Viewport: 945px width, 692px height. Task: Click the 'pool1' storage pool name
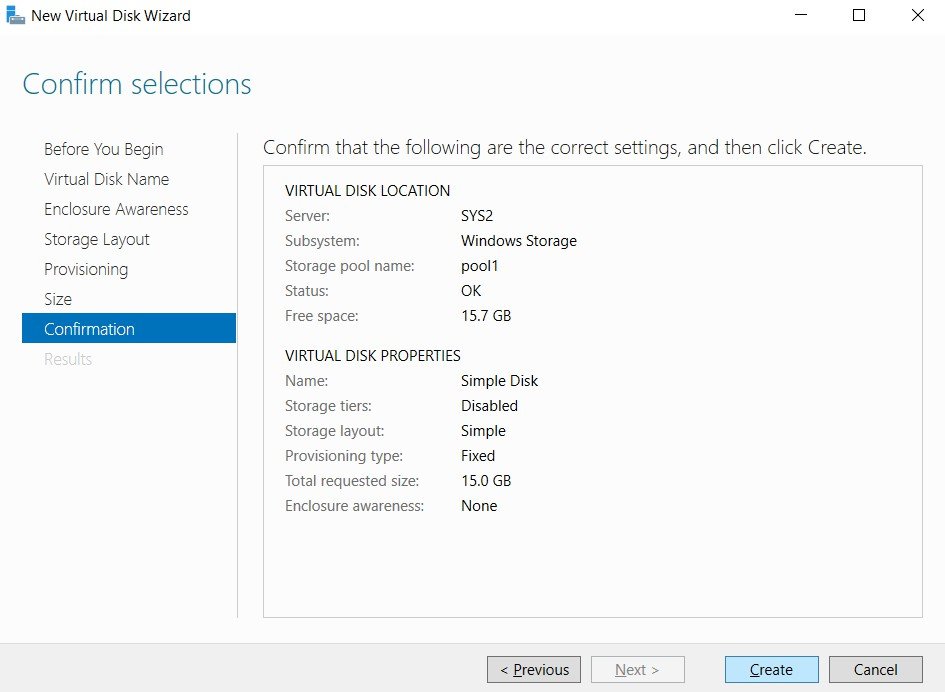tap(480, 266)
